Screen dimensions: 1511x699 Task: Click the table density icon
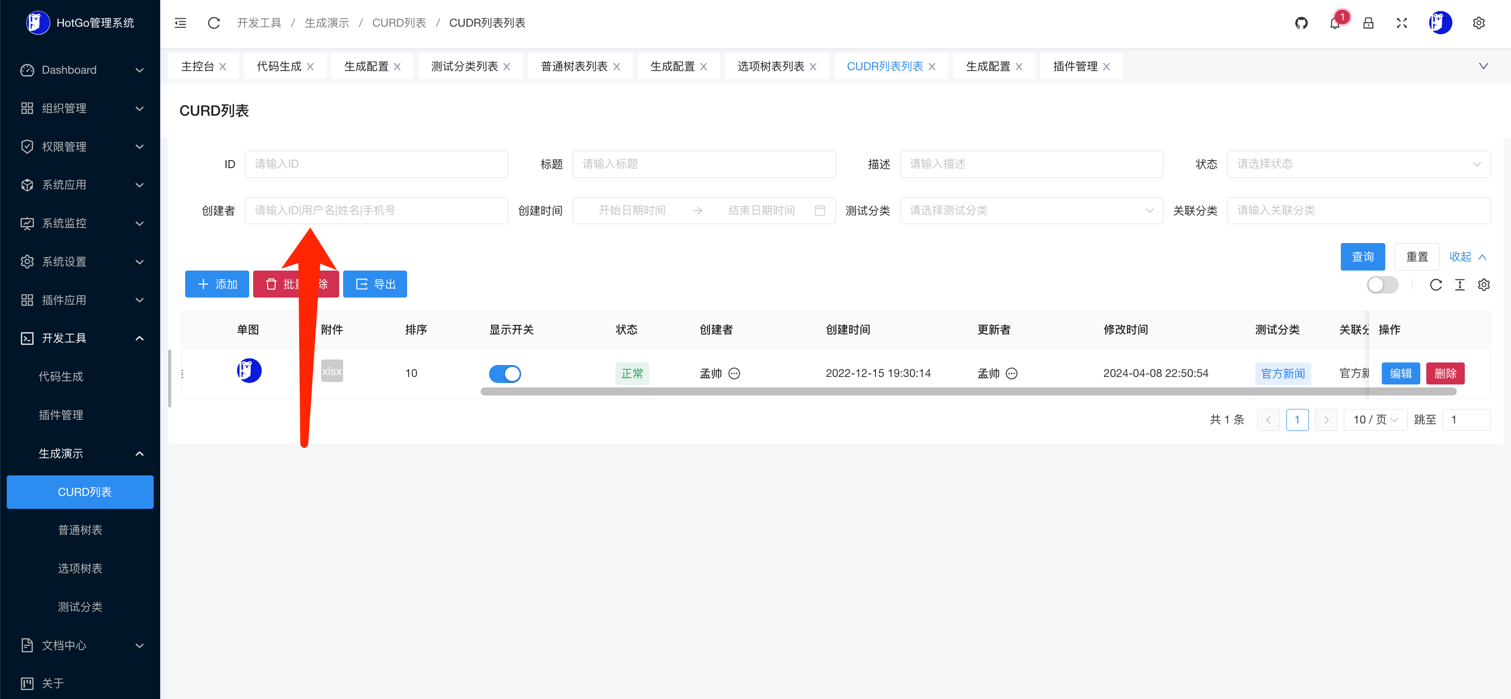(1460, 285)
